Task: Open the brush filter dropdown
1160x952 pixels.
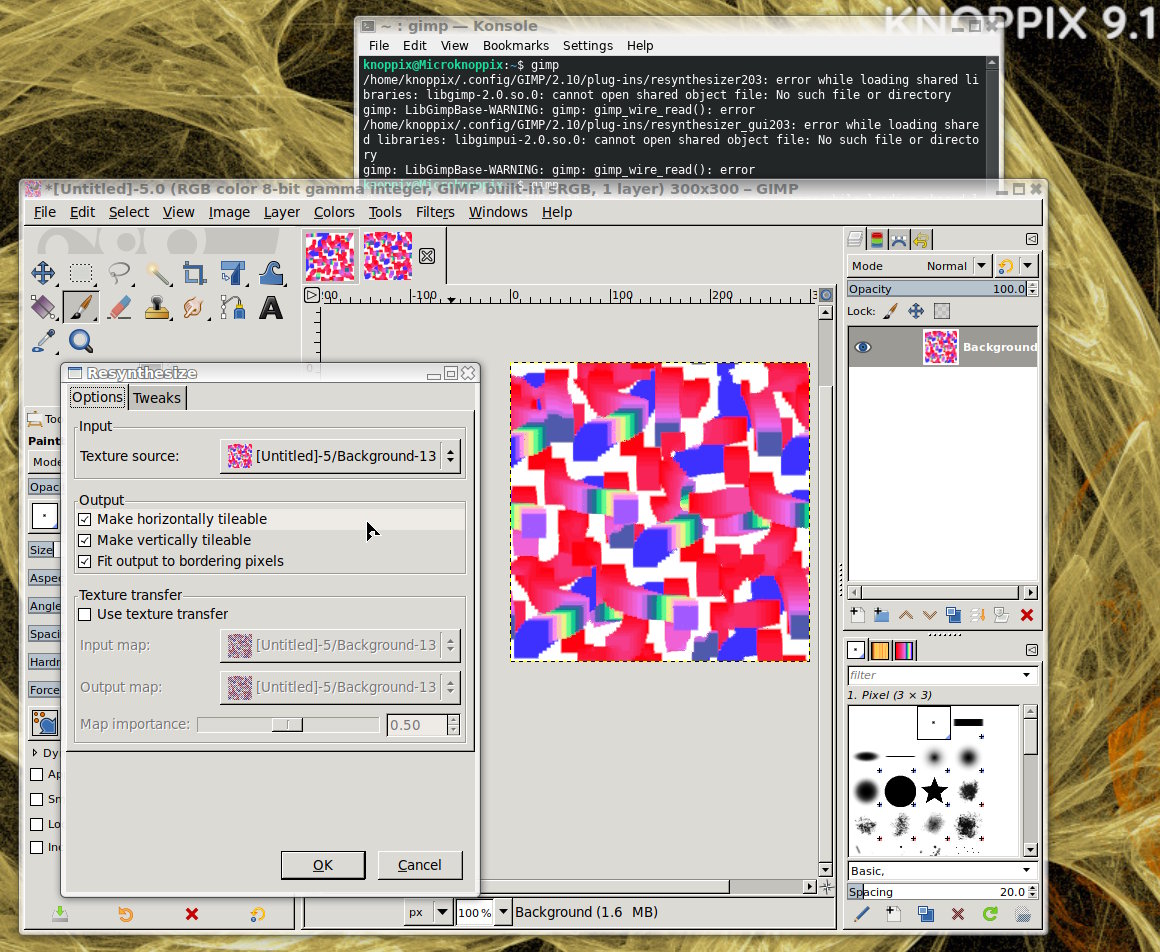Action: 1027,675
